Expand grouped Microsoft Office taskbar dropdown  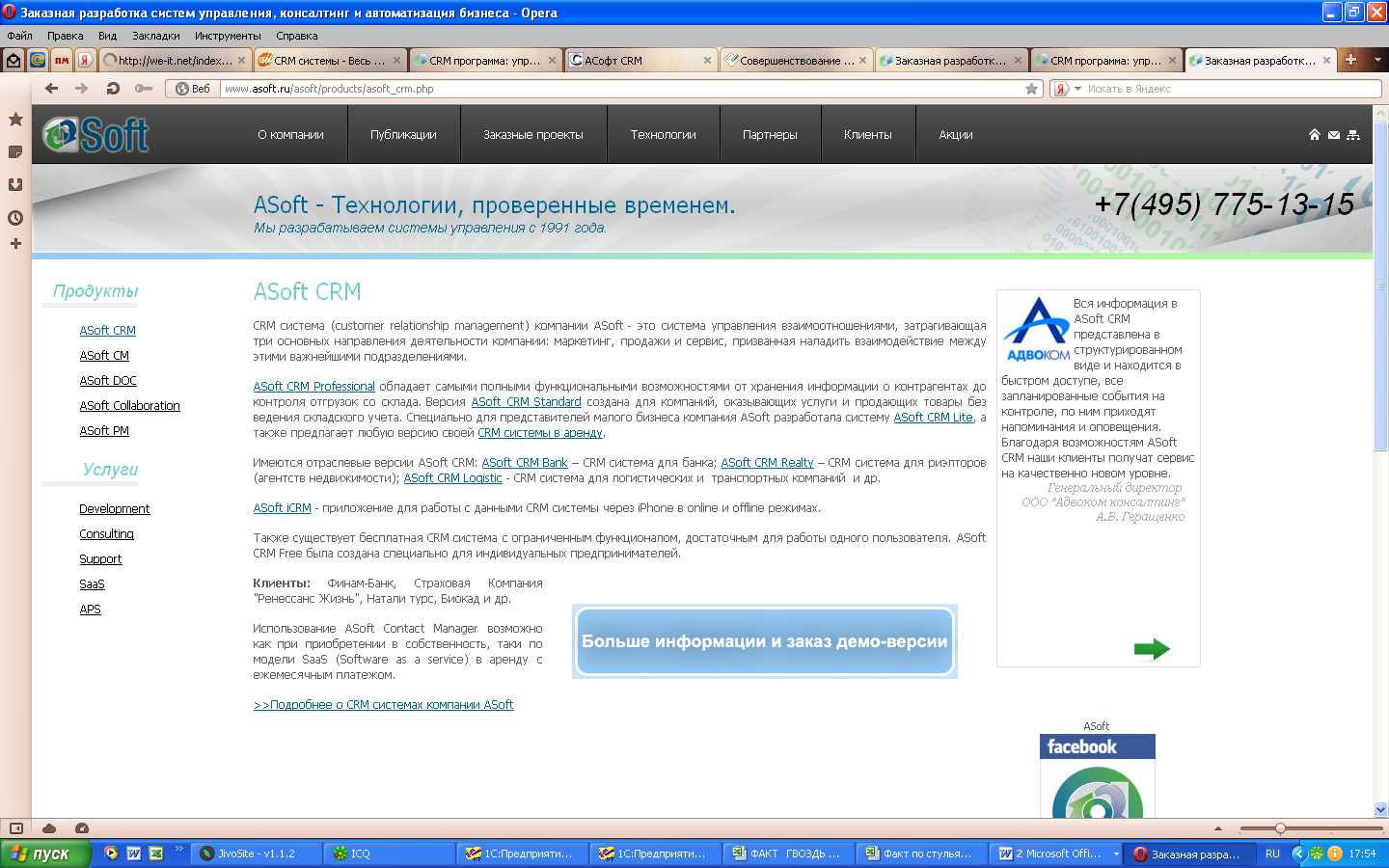click(1116, 854)
